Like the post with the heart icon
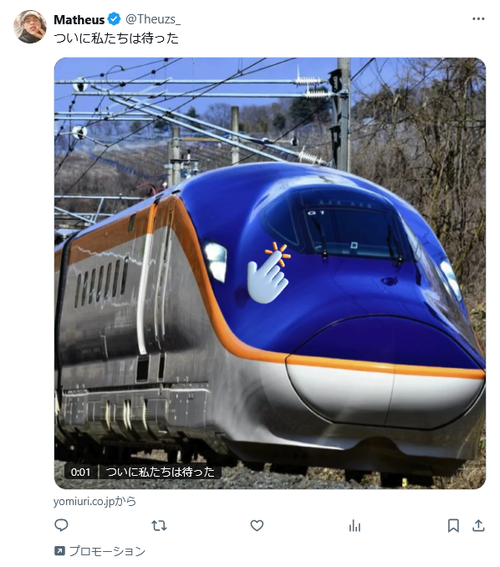The width and height of the screenshot is (500, 567). click(257, 525)
